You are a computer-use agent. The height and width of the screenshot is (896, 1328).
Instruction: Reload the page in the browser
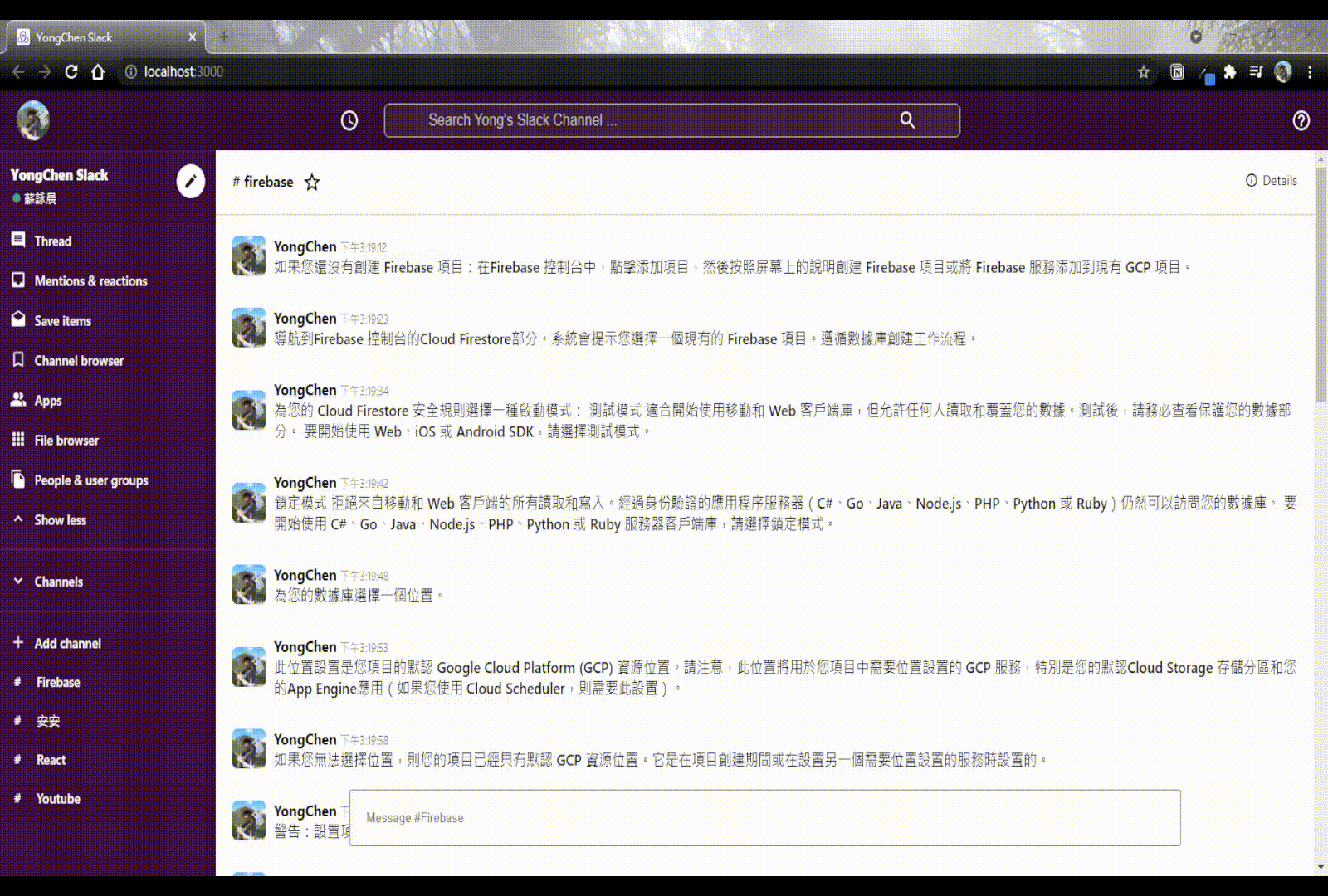click(x=71, y=72)
